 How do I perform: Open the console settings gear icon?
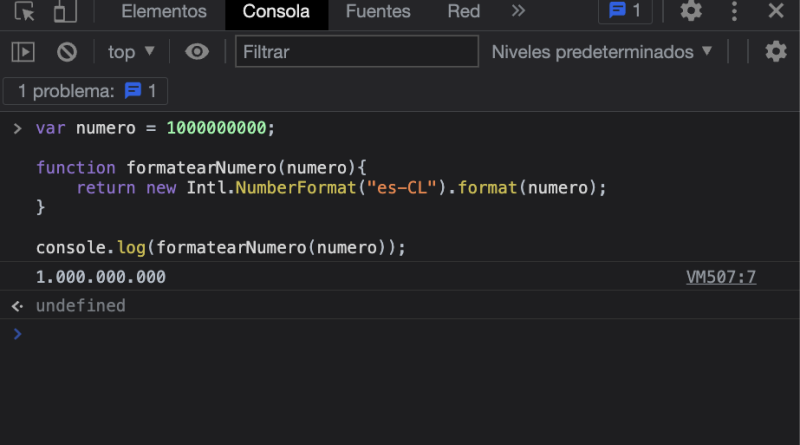776,52
